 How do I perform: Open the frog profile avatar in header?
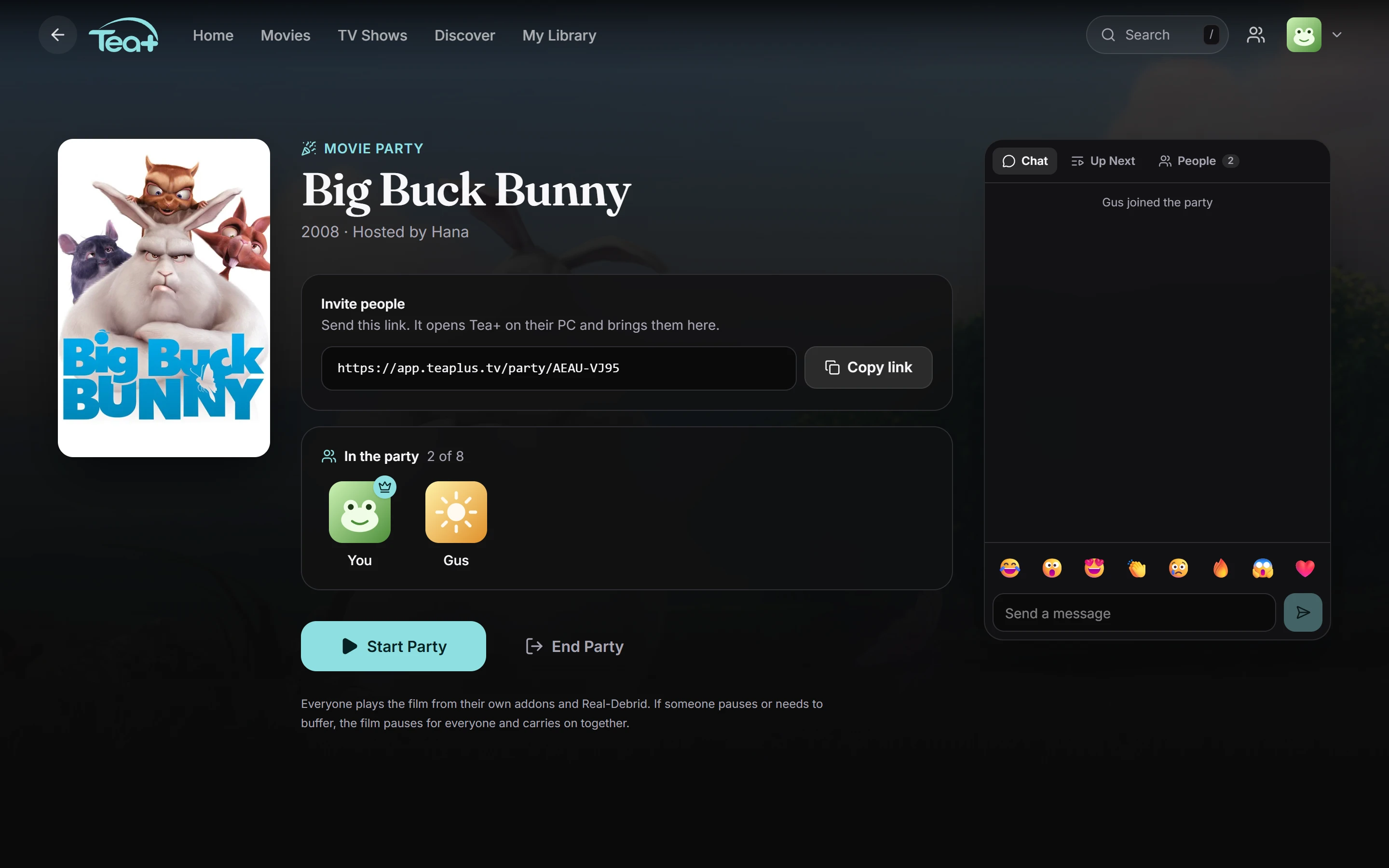click(x=1304, y=35)
